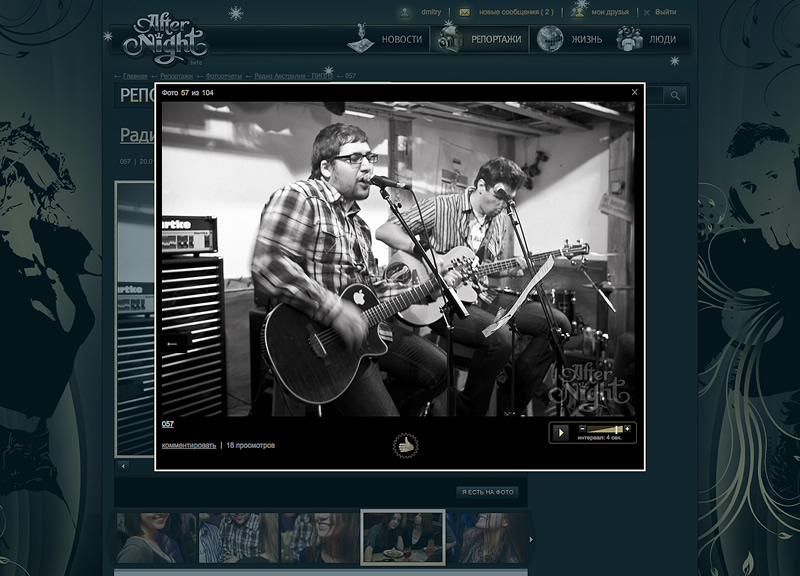
Task: Go to Главная breadcrumb link
Action: 135,76
